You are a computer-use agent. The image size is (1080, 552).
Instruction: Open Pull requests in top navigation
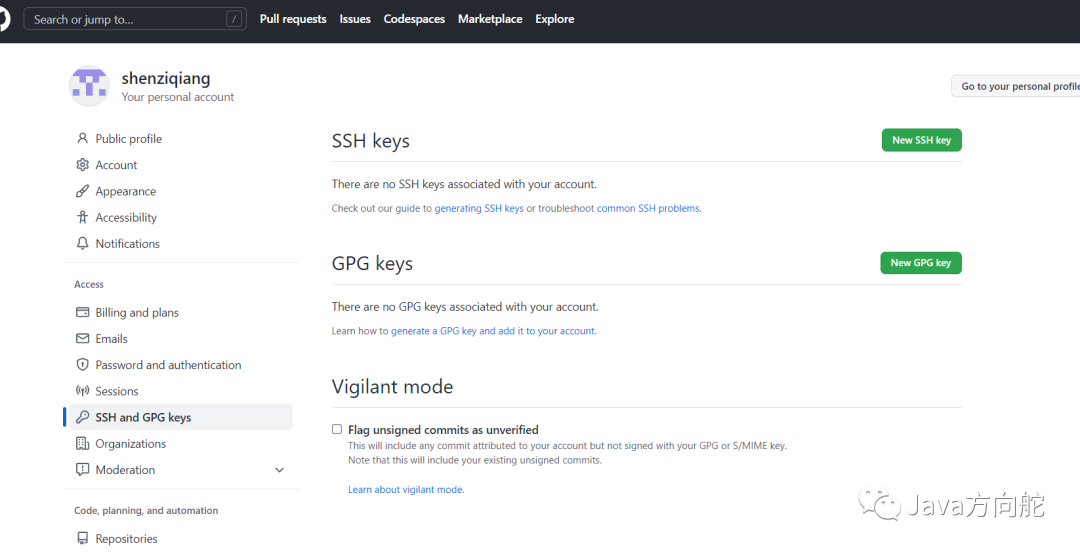coord(293,19)
